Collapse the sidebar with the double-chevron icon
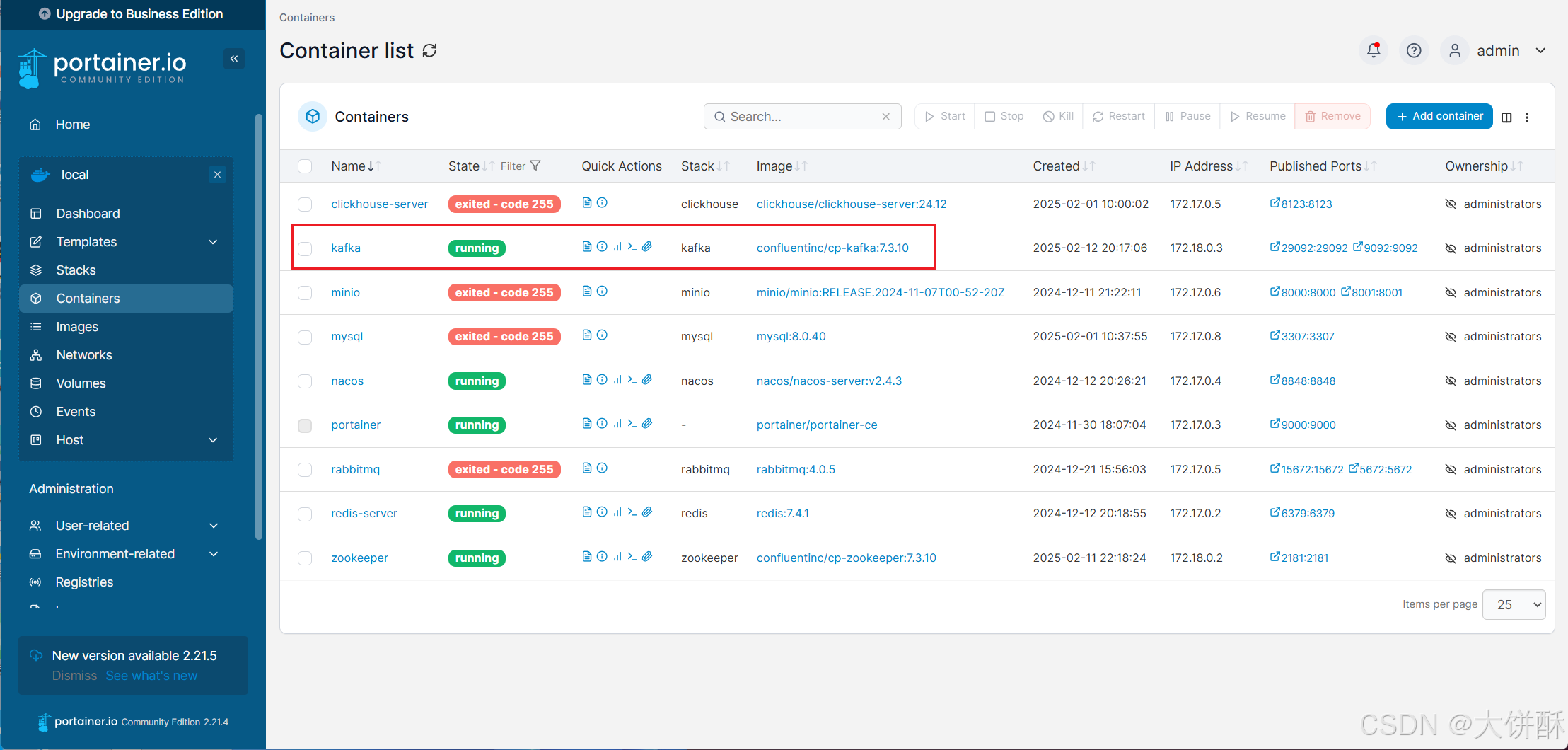The height and width of the screenshot is (750, 1568). (234, 59)
